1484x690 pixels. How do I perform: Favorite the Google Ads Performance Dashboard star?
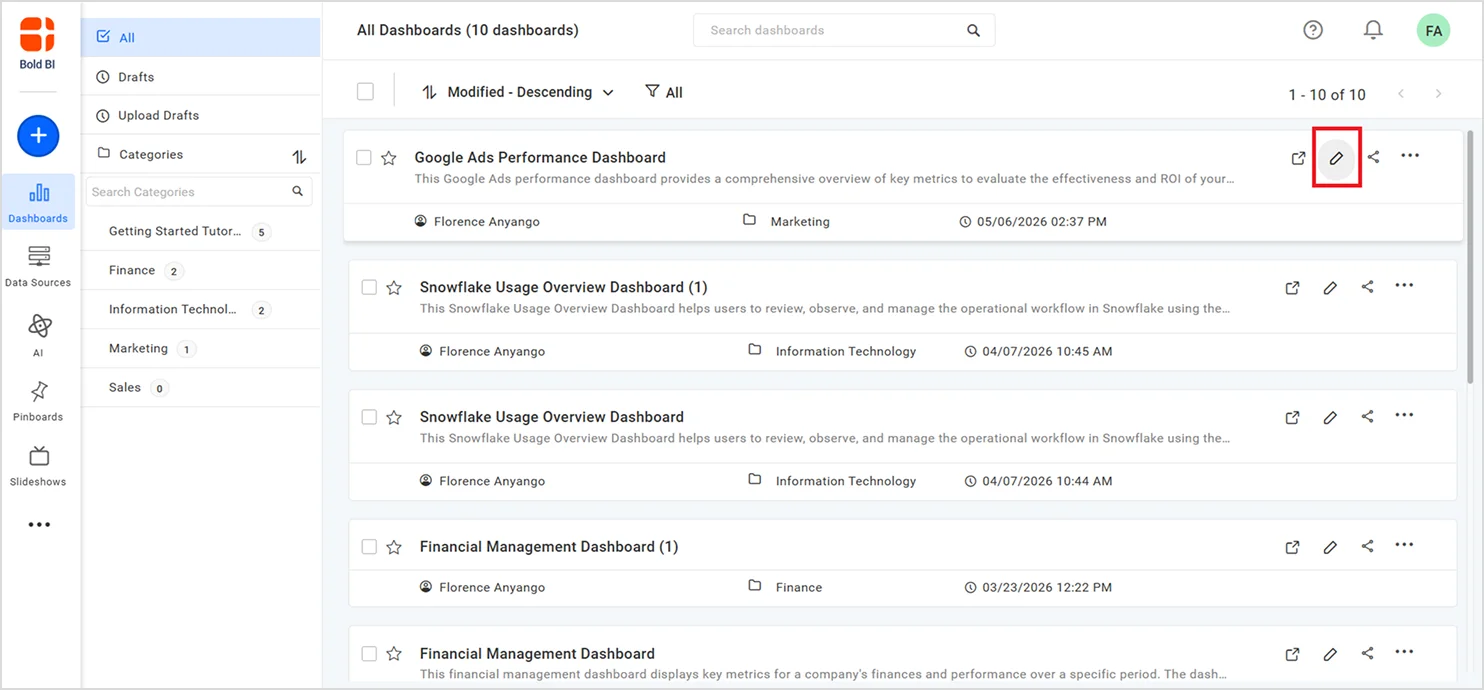point(389,157)
